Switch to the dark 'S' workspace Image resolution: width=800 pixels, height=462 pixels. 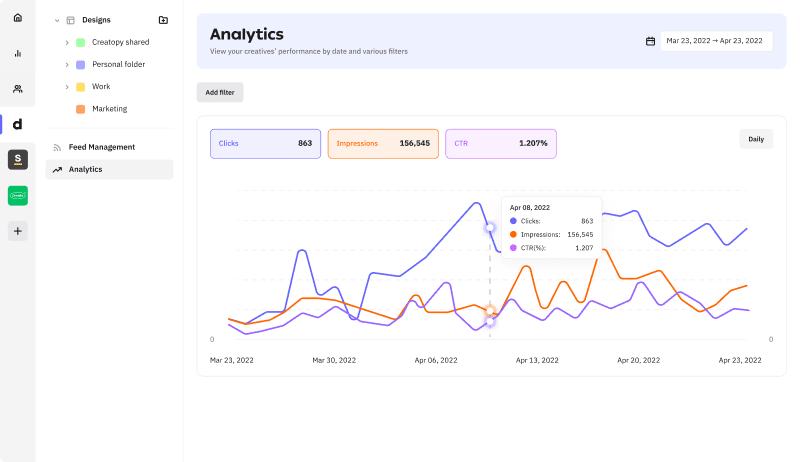(17, 159)
